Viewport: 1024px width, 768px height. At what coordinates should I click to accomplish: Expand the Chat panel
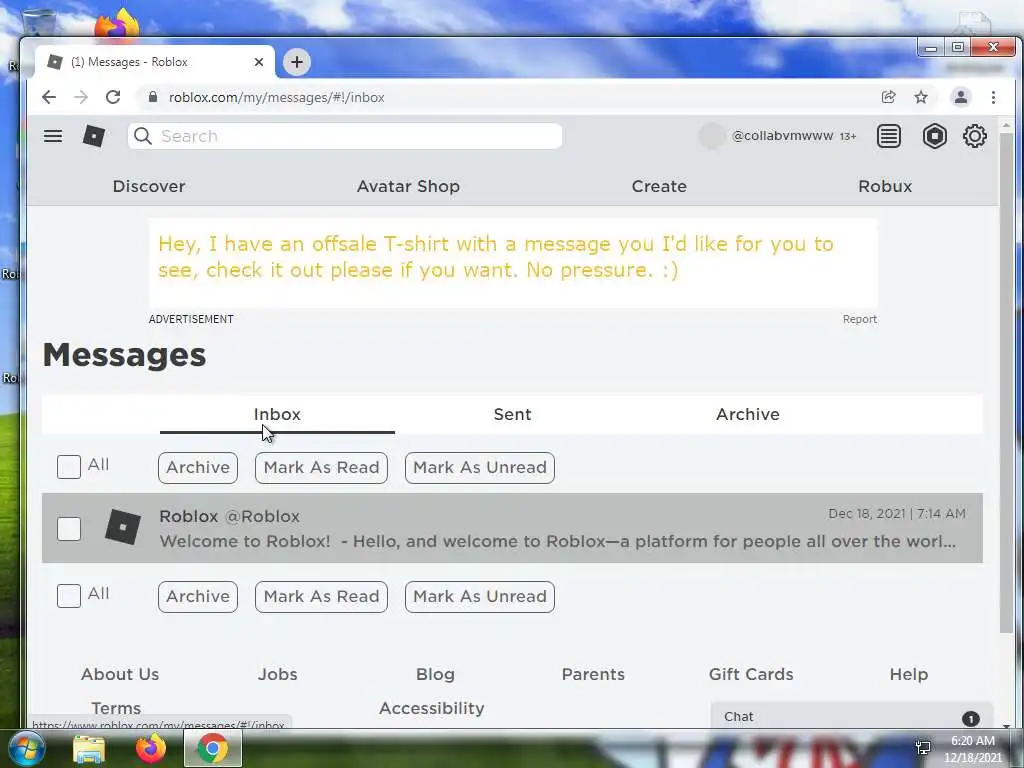pyautogui.click(x=852, y=716)
